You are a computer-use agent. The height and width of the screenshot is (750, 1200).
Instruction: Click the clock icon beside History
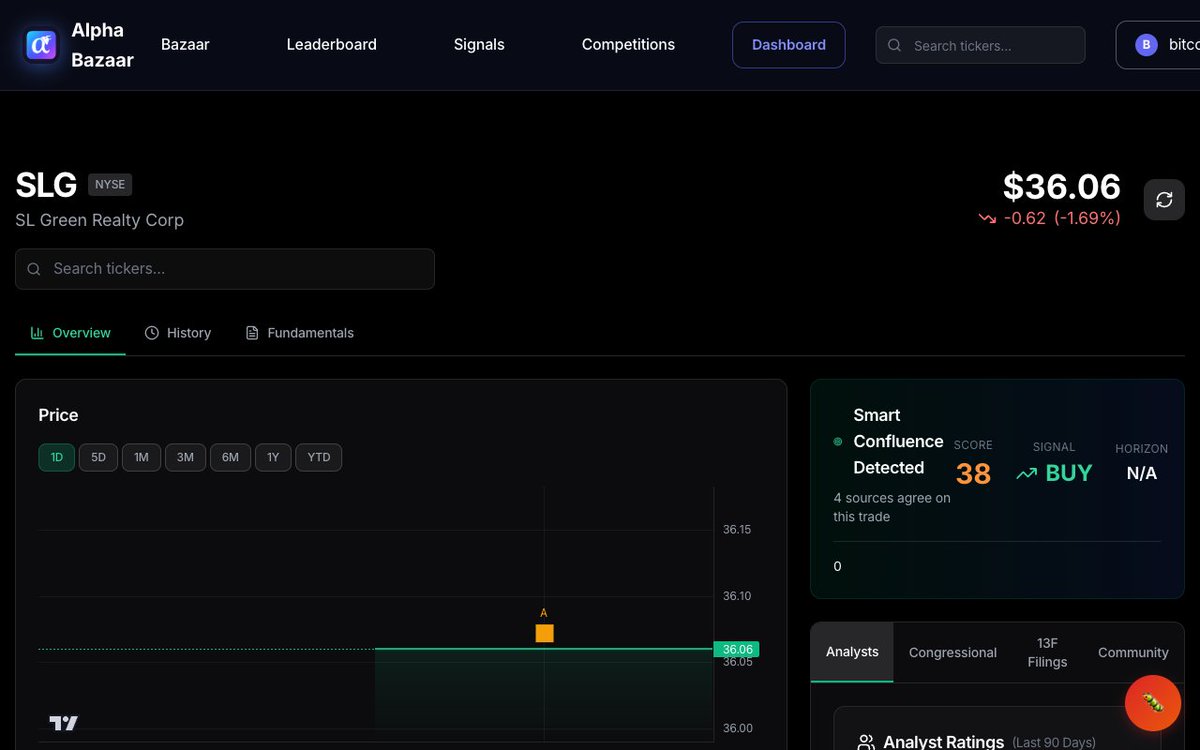pyautogui.click(x=151, y=332)
